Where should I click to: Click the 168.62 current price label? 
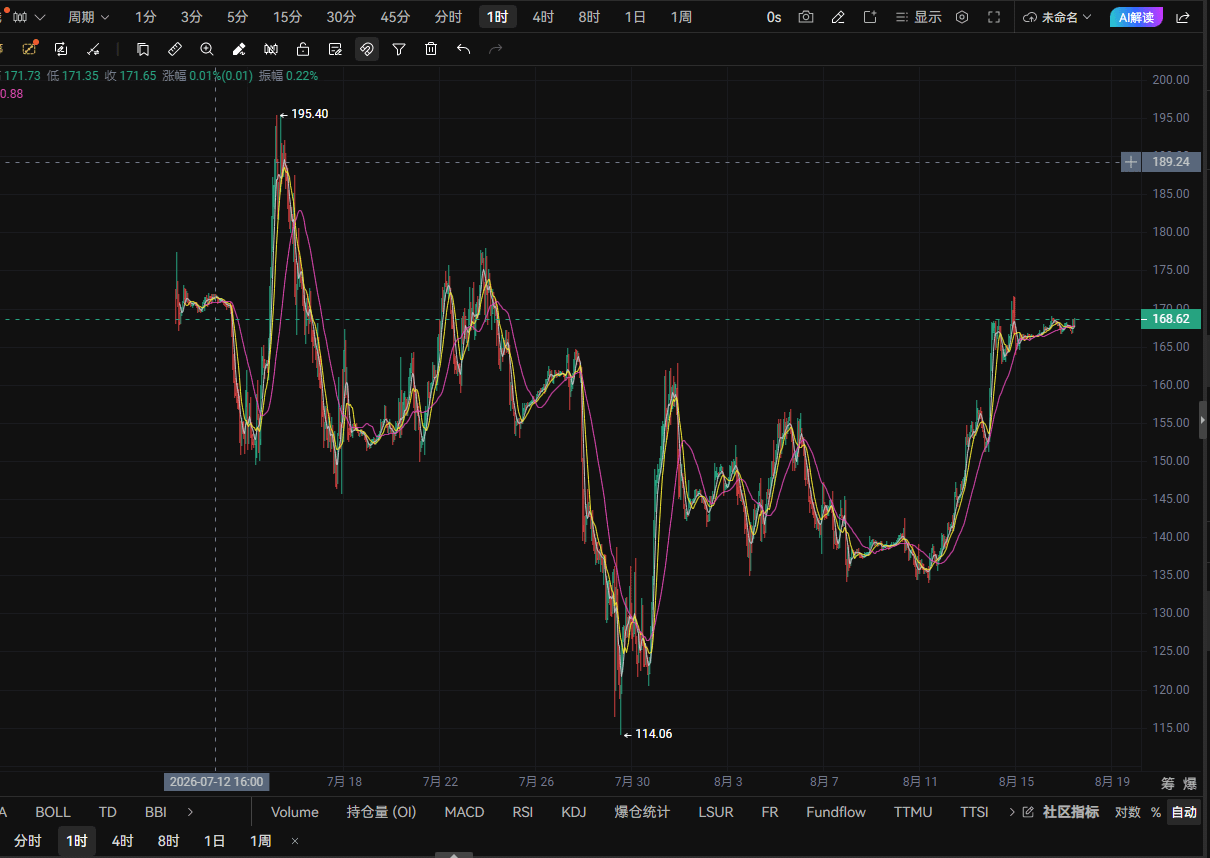pos(1171,319)
